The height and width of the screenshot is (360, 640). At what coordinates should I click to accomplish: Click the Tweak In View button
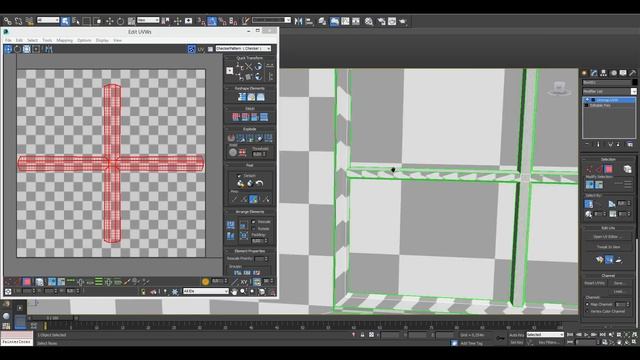[608, 247]
